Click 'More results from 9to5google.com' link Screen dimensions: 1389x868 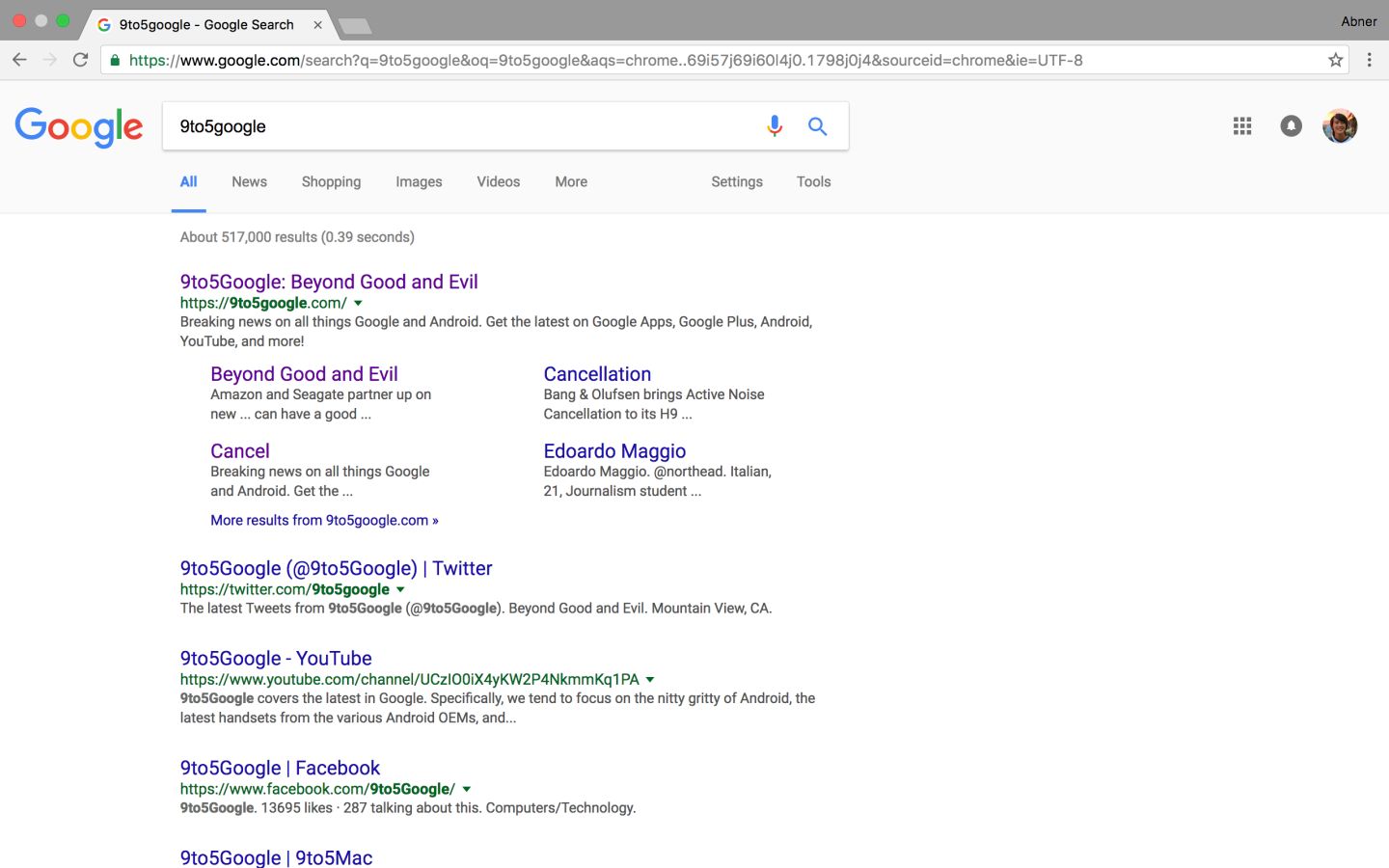(324, 521)
